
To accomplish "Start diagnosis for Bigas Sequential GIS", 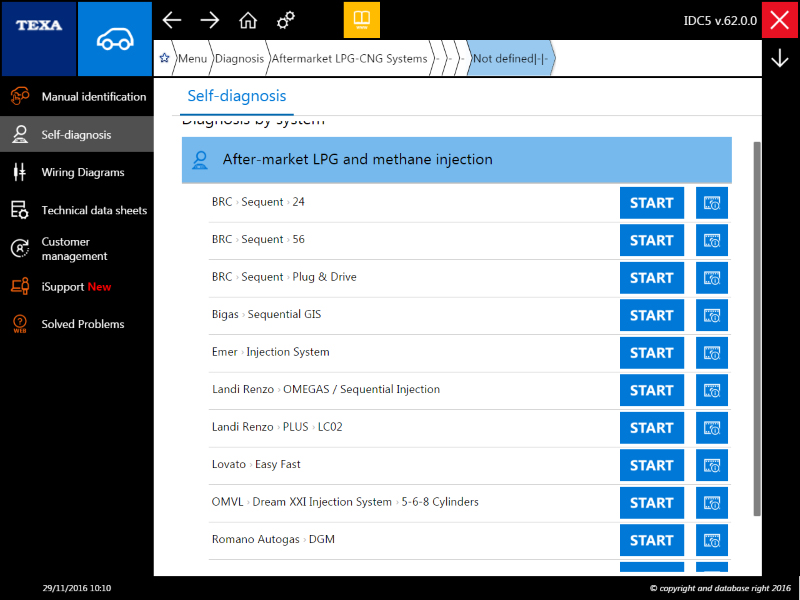I will [652, 315].
